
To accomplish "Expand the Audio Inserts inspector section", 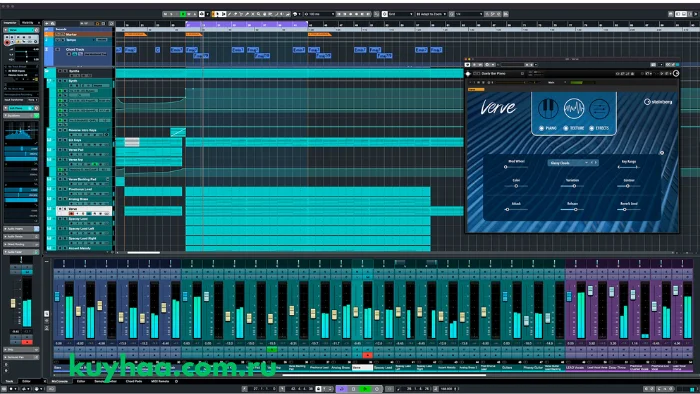I will click(x=21, y=229).
